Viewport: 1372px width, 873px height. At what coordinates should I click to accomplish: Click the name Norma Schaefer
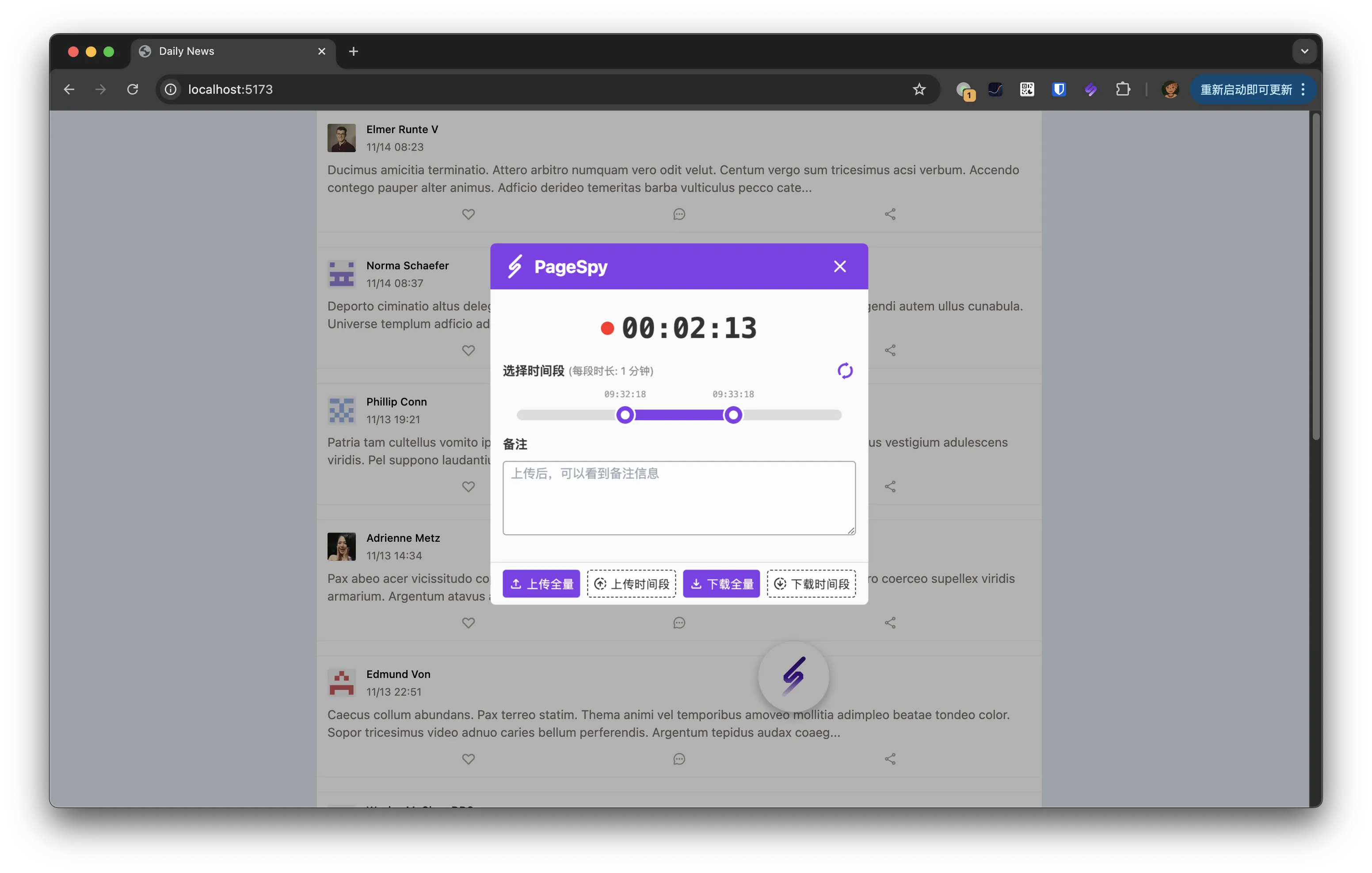pos(408,266)
